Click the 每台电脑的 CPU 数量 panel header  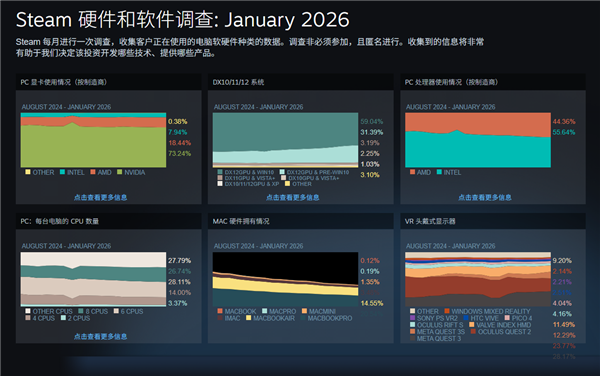[x=108, y=221]
